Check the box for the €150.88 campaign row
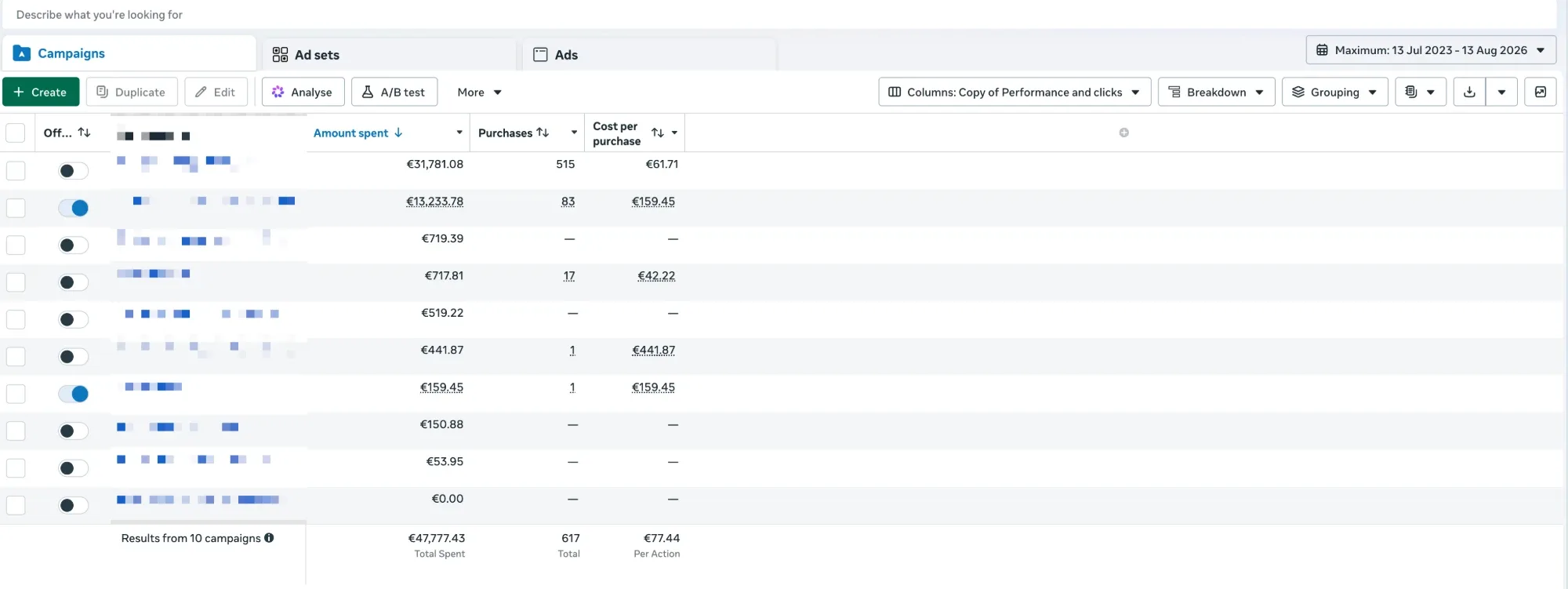Viewport: 1568px width, 589px height. 16,431
